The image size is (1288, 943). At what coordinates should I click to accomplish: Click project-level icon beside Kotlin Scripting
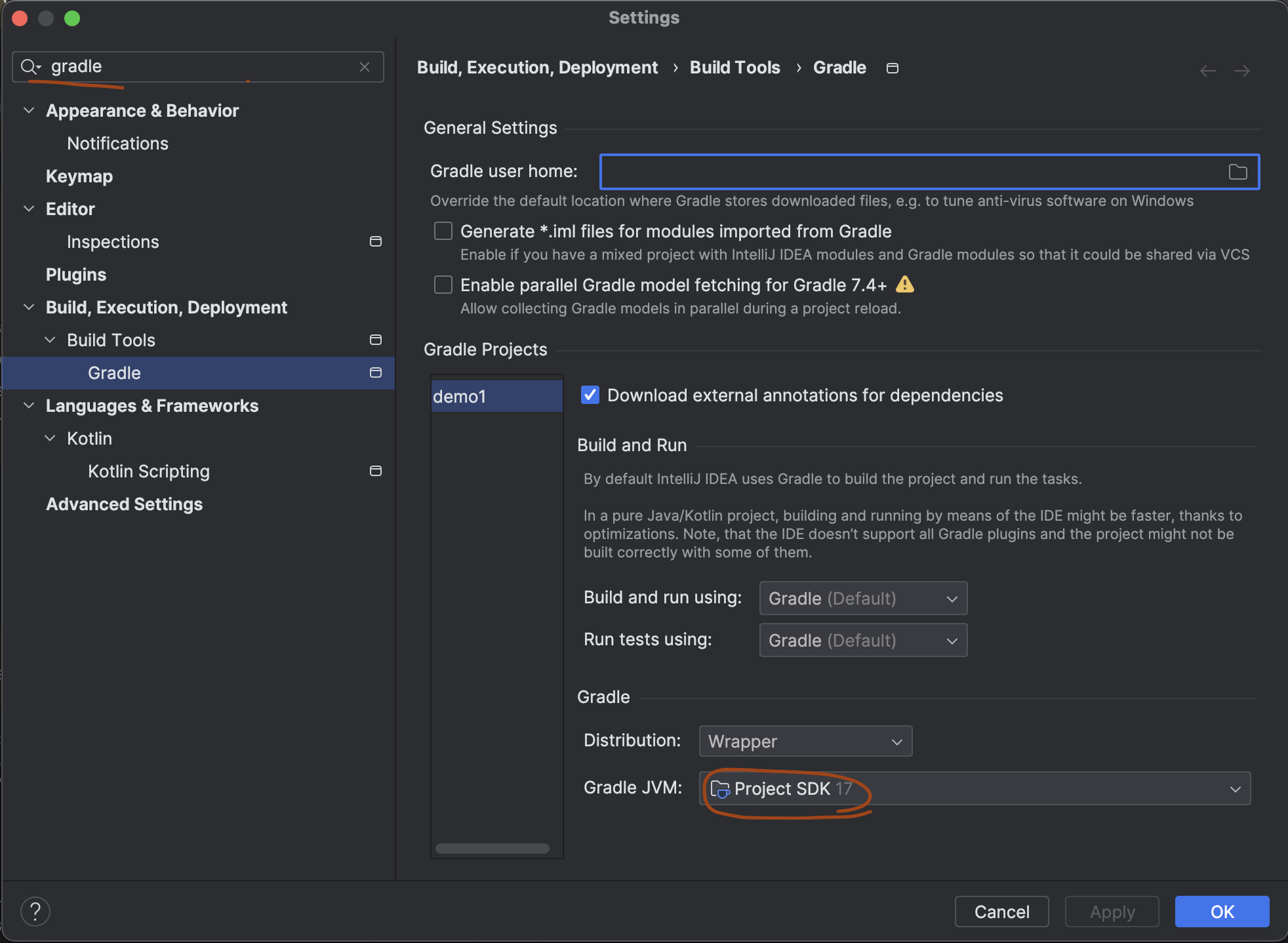(x=376, y=471)
